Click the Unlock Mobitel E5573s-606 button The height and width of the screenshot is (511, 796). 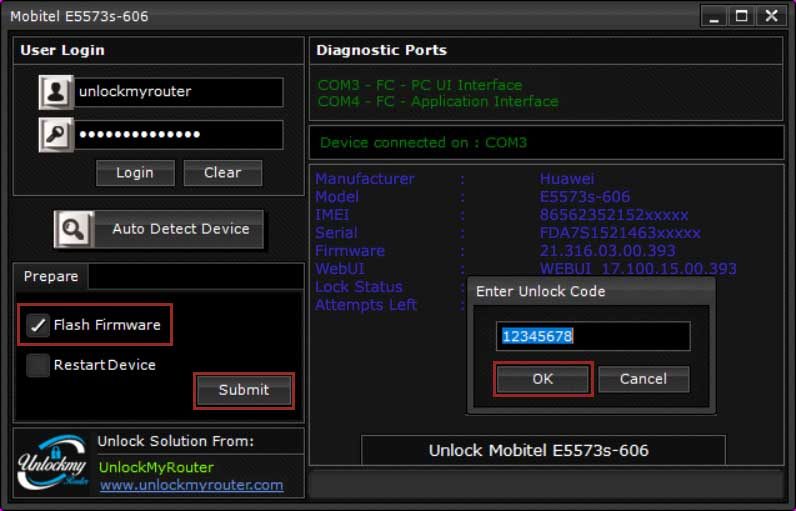tap(543, 450)
